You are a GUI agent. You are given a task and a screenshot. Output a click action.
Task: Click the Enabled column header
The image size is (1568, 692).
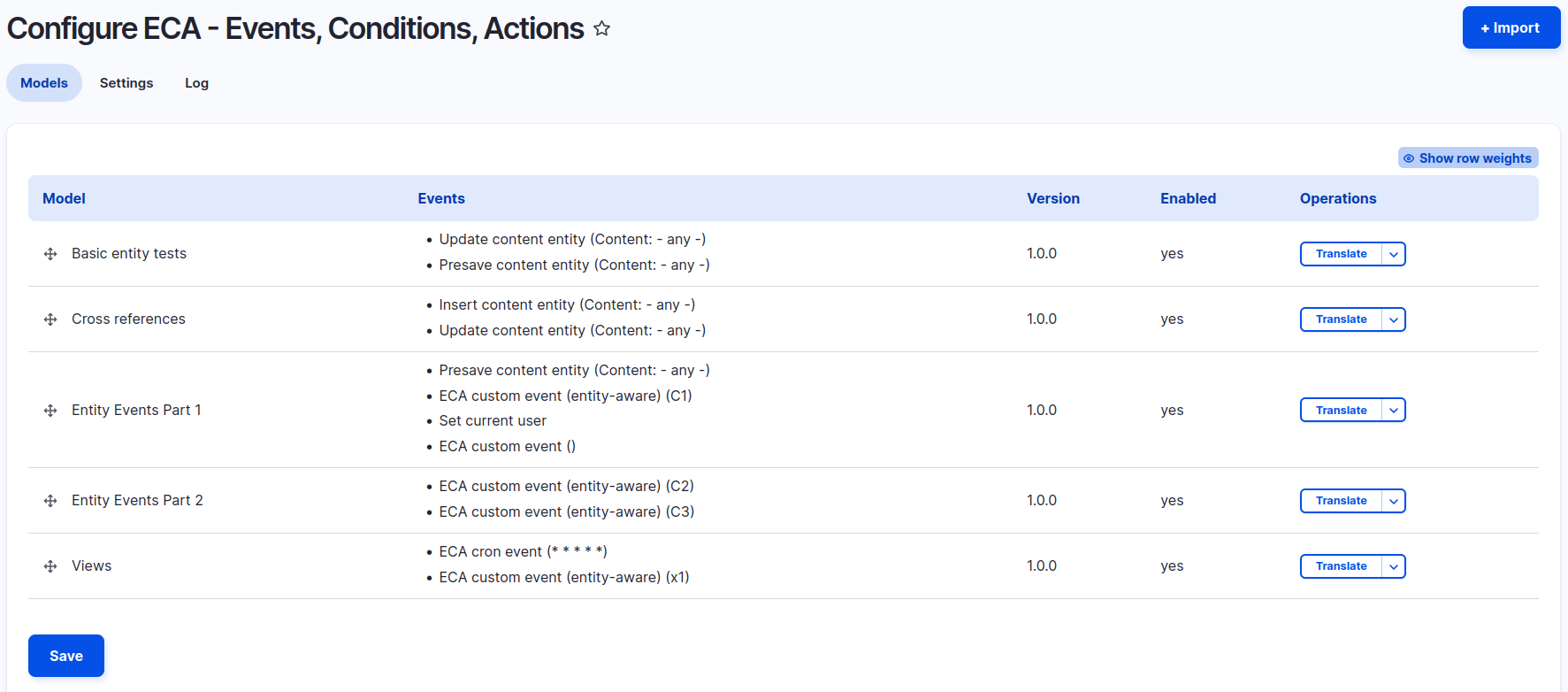pos(1189,198)
